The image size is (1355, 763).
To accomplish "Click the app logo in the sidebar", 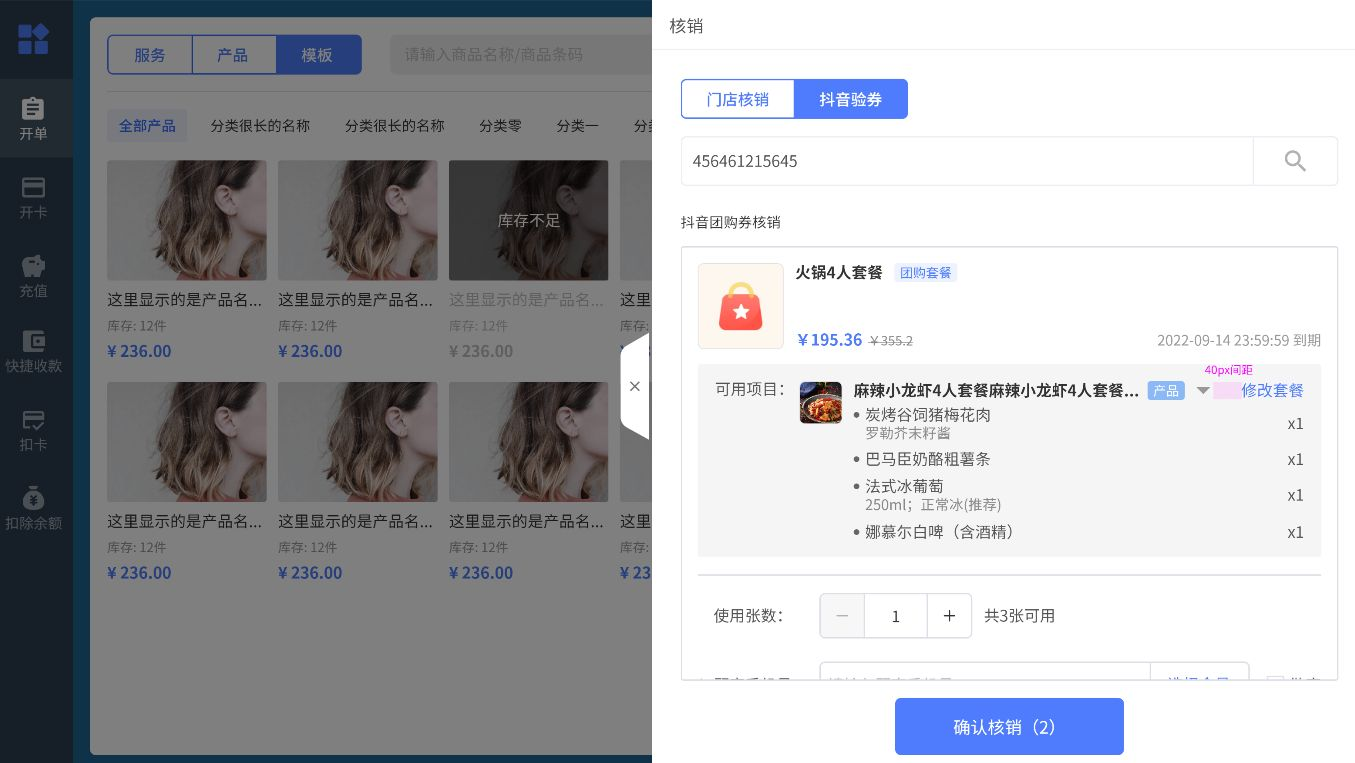I will 33,39.
